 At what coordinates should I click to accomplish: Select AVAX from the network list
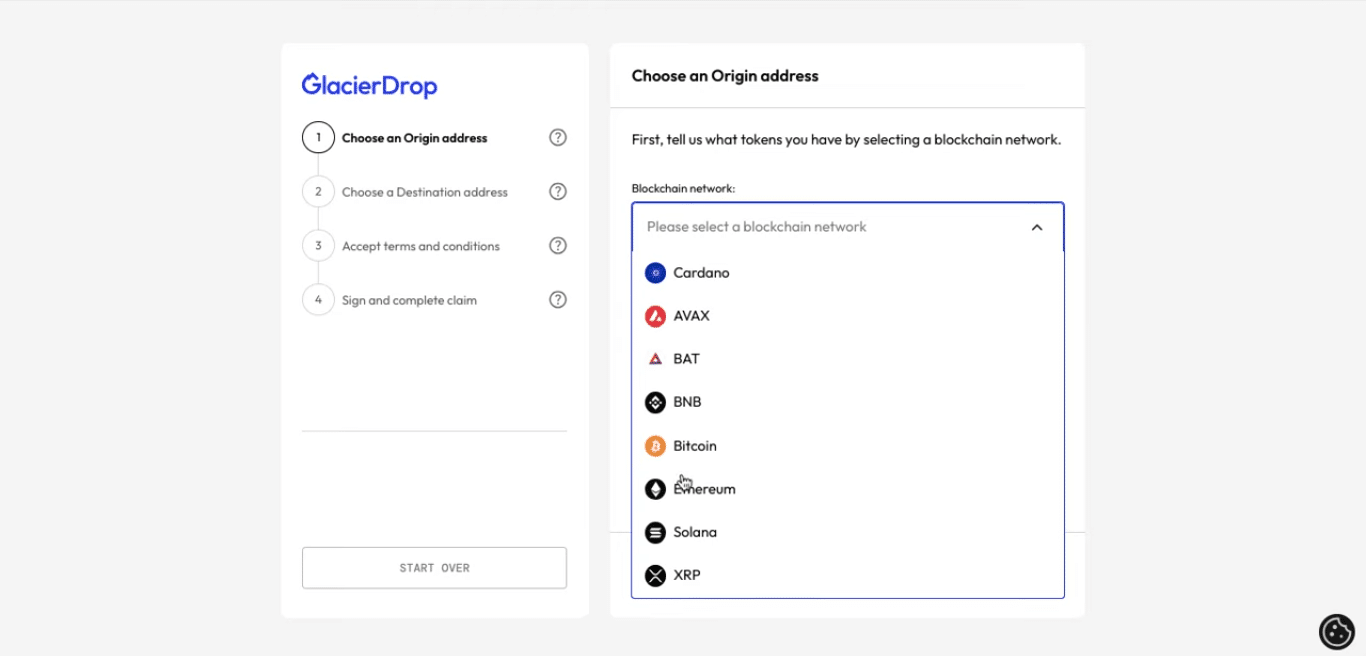coord(848,316)
